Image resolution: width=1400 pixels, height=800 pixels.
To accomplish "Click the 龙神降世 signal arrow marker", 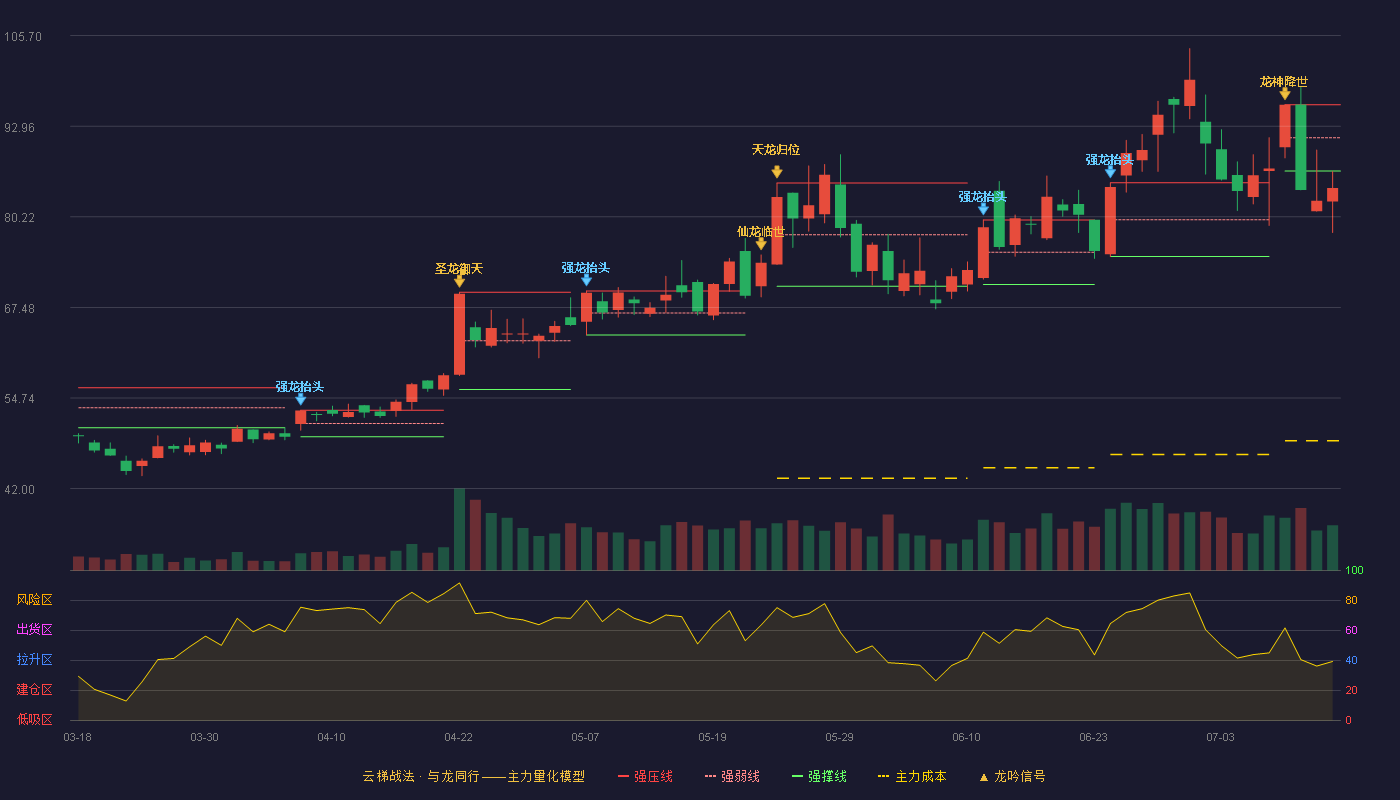I will click(1285, 94).
